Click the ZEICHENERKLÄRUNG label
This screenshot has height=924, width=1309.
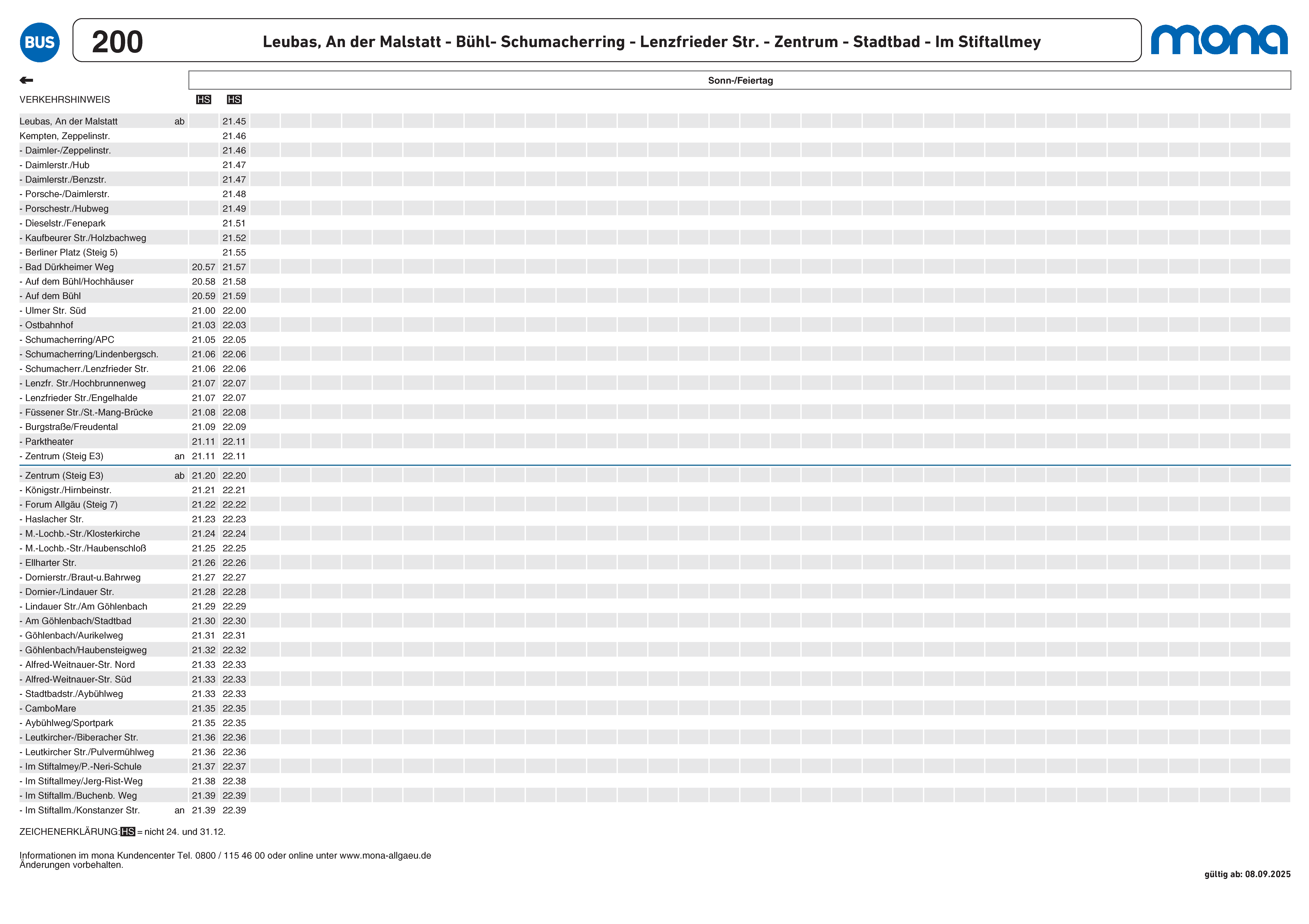tap(70, 832)
